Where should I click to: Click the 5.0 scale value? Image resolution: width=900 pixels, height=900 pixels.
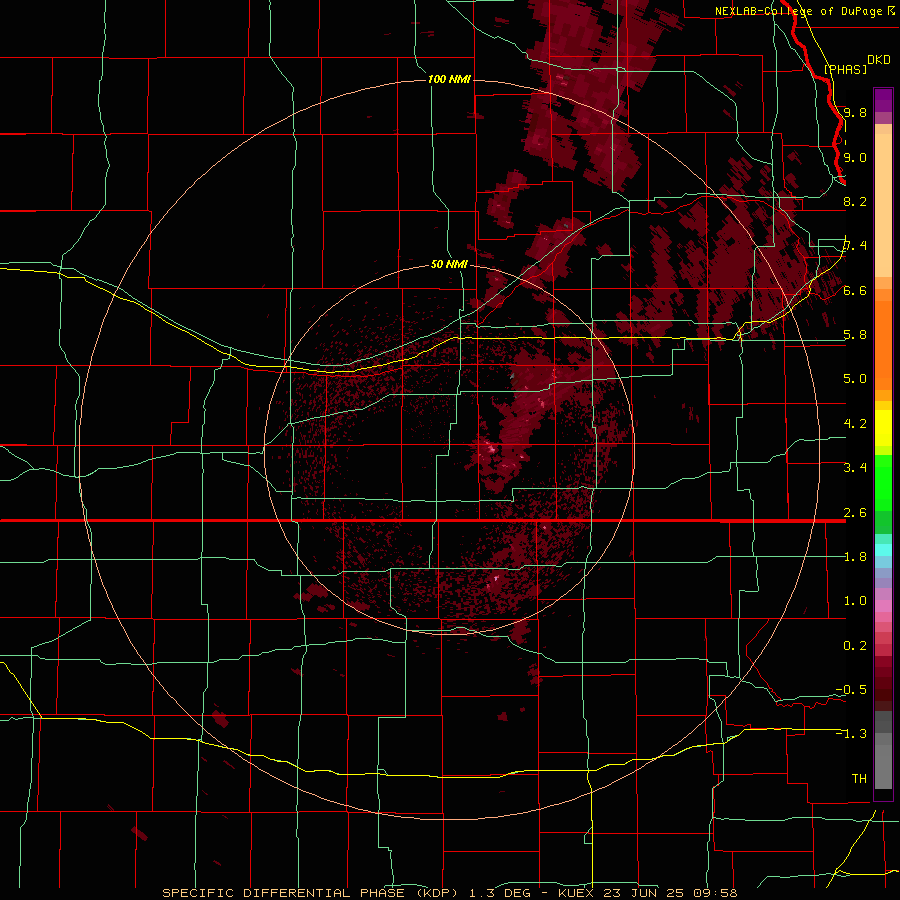coord(855,379)
